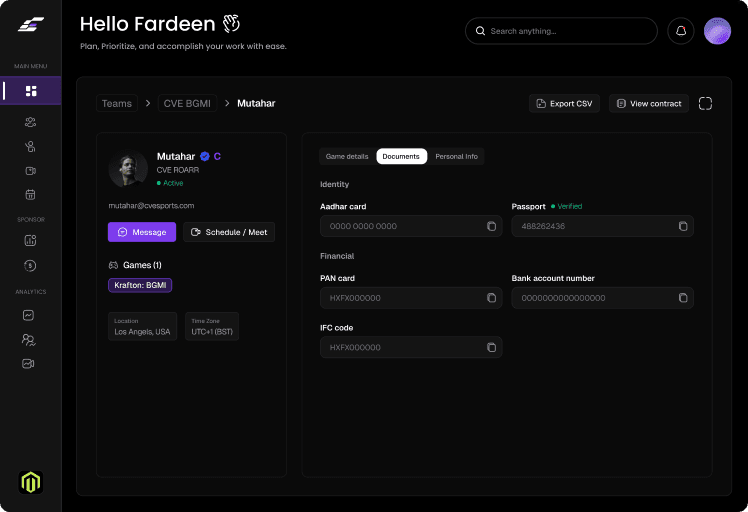
Task: Switch to the Personal Info tab
Action: click(456, 157)
